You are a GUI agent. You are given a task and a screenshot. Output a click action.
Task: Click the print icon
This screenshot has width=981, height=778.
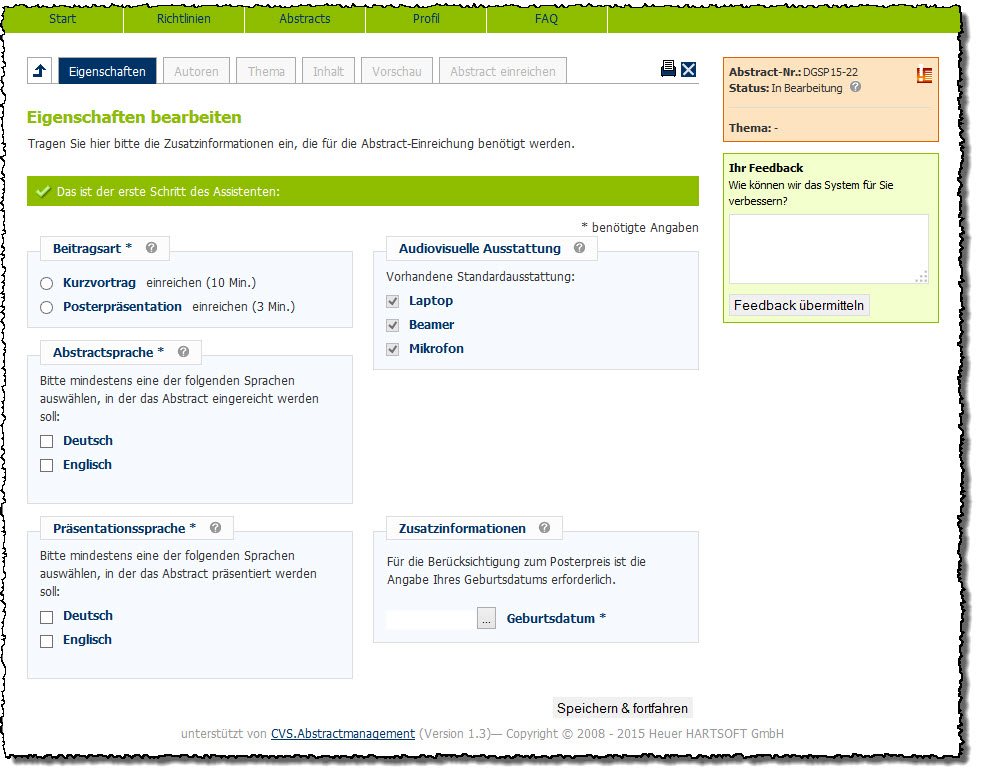coord(668,69)
